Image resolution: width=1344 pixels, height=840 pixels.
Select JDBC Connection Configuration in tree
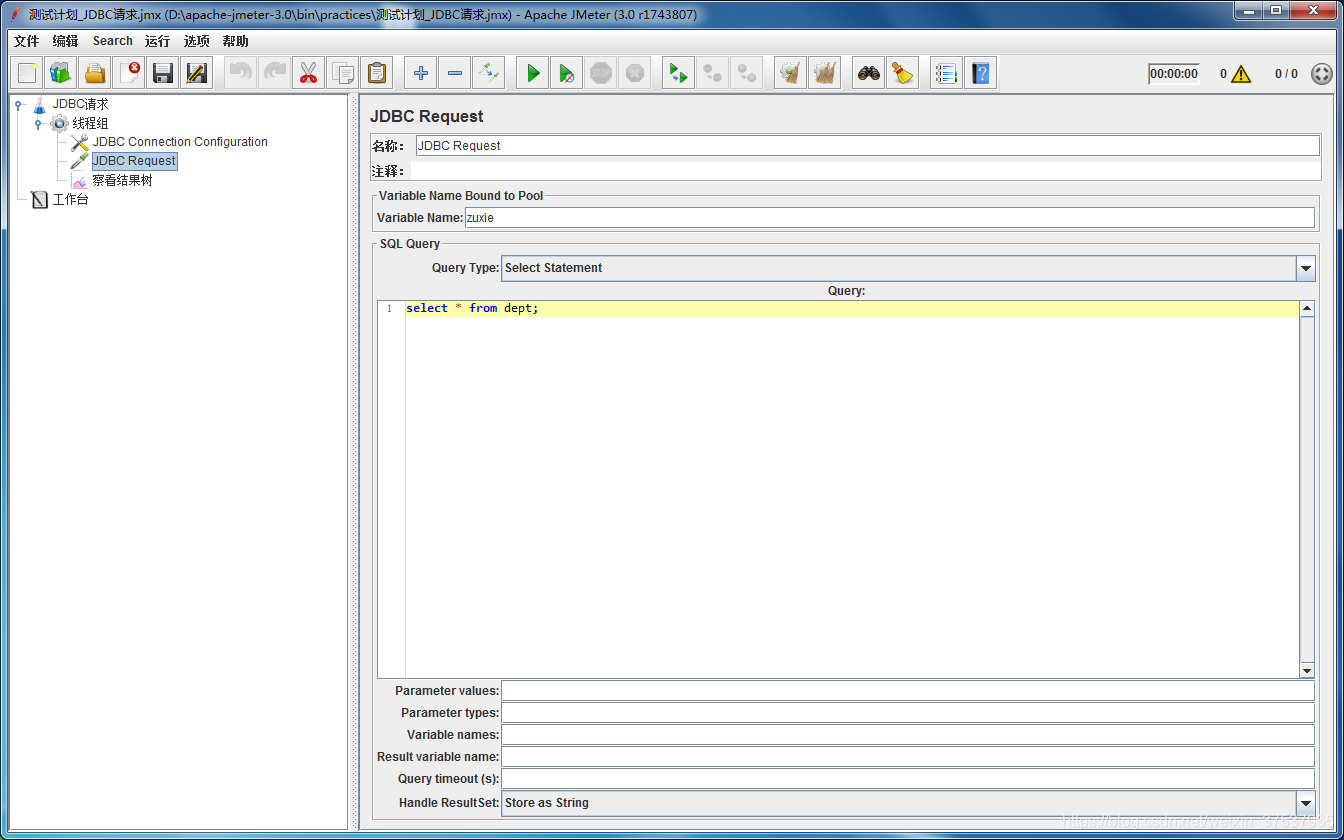pos(180,142)
